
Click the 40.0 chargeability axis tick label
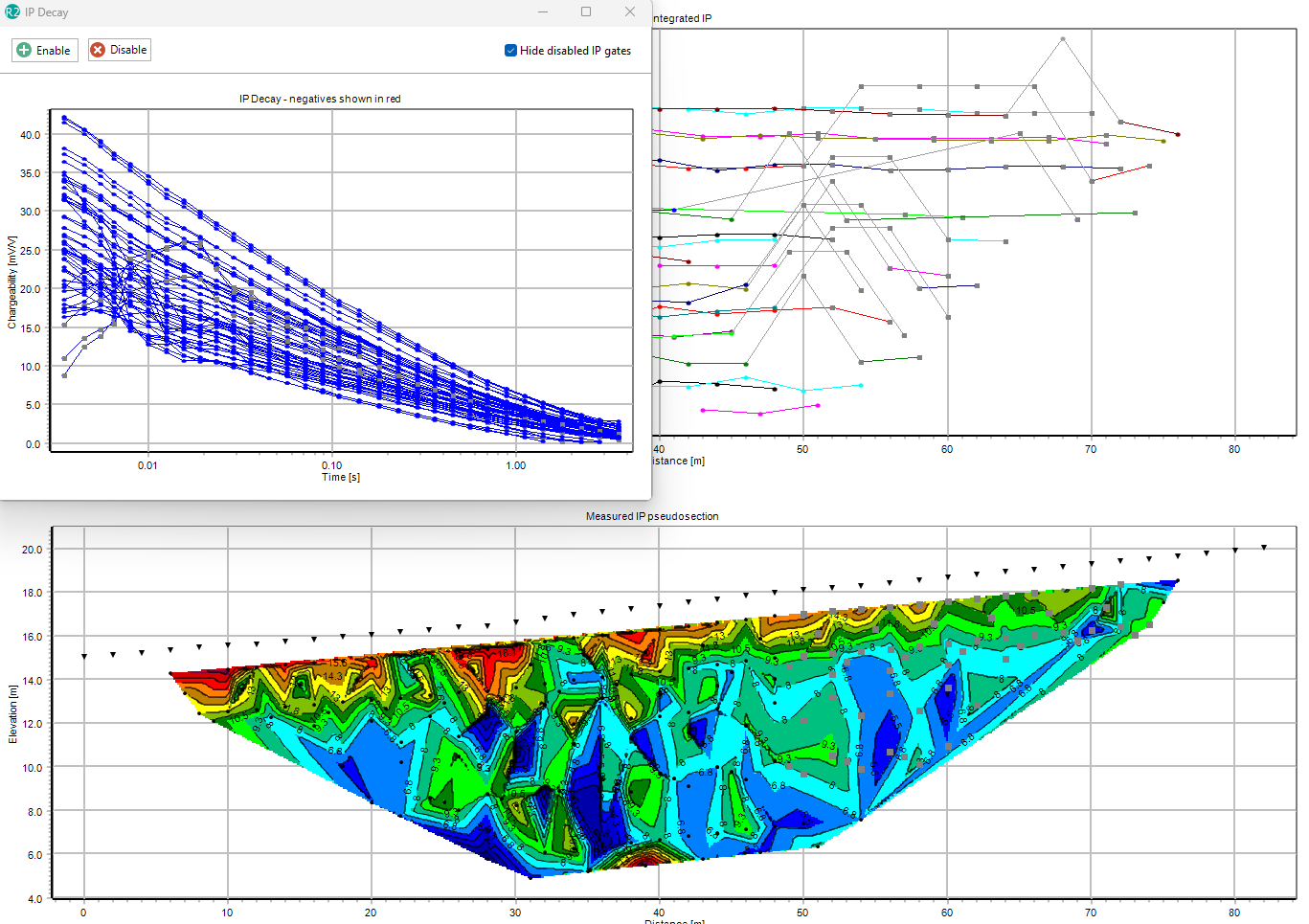pyautogui.click(x=31, y=135)
